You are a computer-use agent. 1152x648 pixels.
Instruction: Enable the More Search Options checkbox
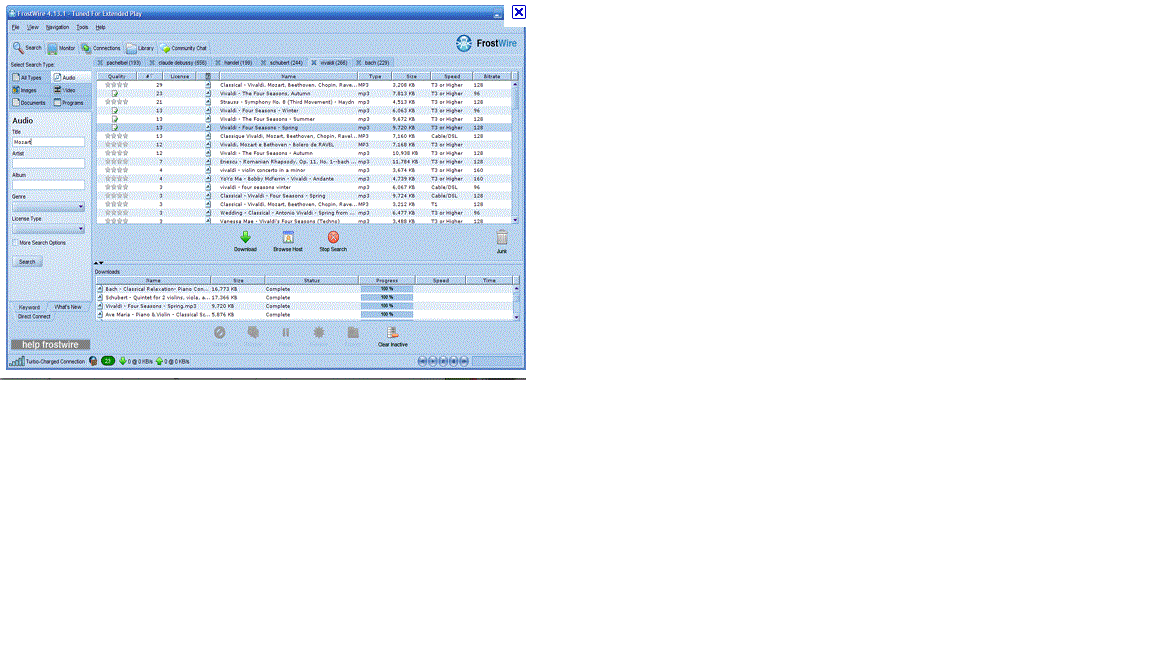[15, 242]
